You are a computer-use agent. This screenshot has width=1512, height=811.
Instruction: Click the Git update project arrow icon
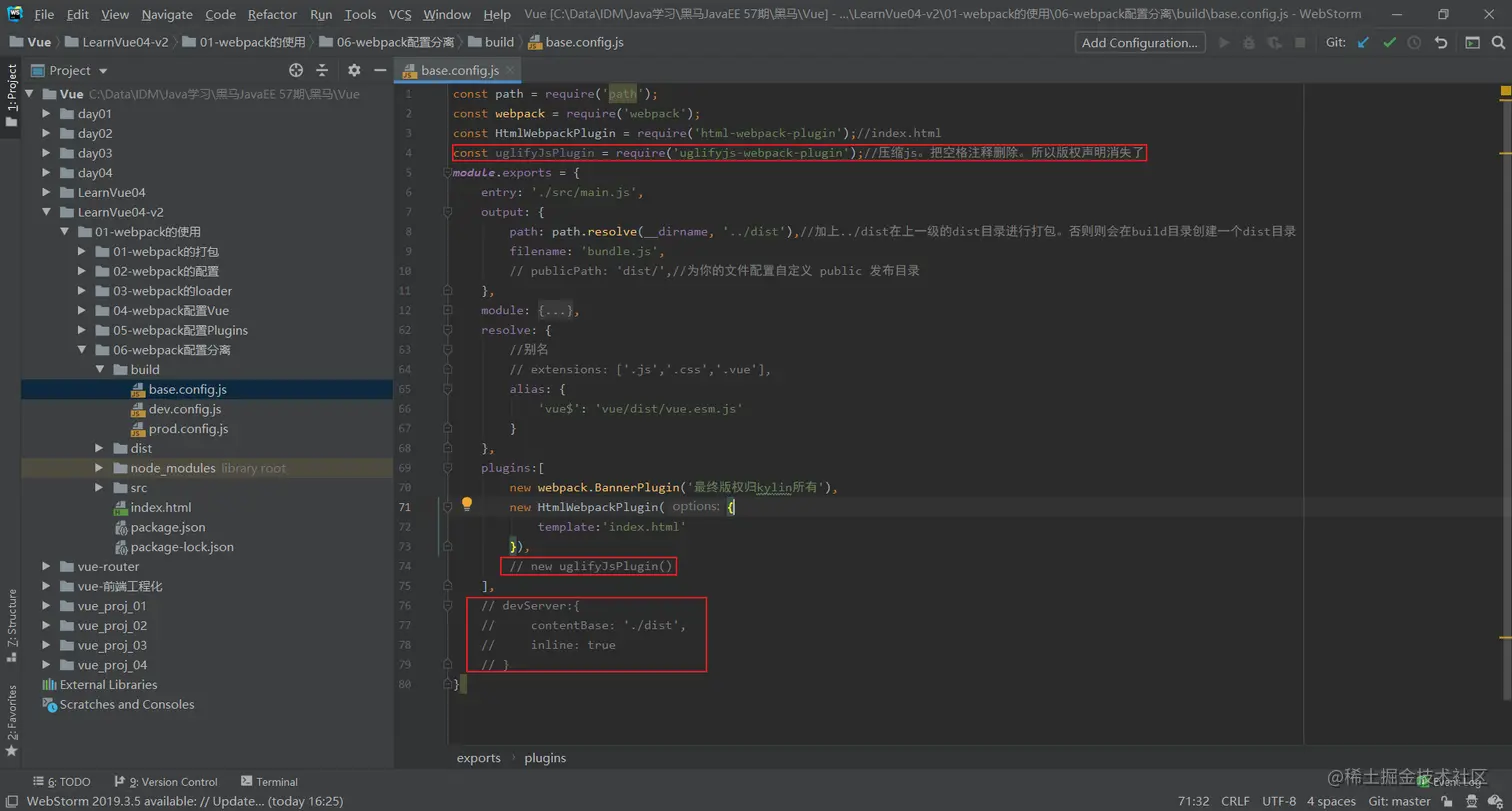1363,43
